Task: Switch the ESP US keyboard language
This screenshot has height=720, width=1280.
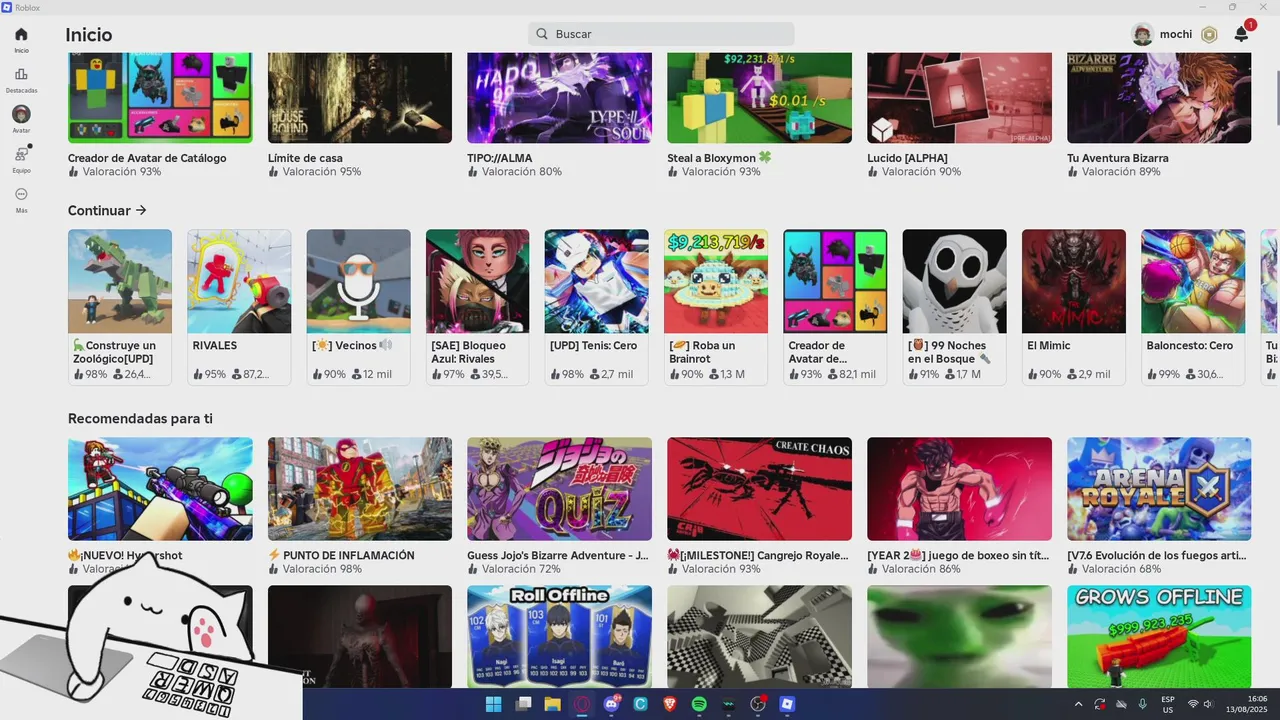Action: [1168, 704]
